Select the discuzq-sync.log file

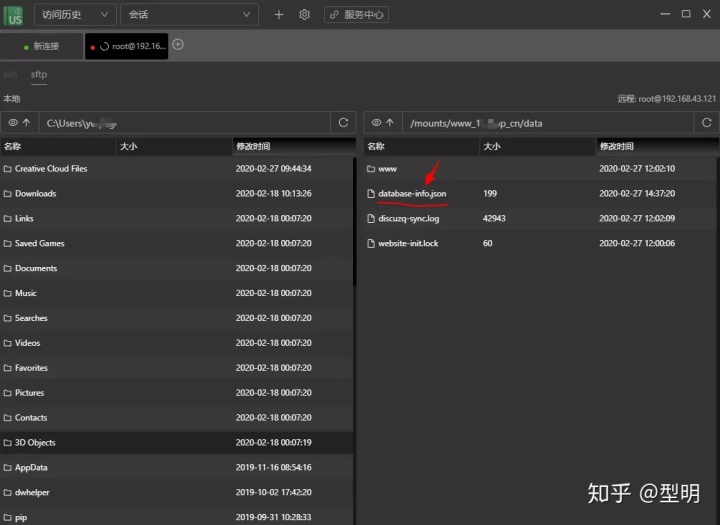(x=540, y=218)
